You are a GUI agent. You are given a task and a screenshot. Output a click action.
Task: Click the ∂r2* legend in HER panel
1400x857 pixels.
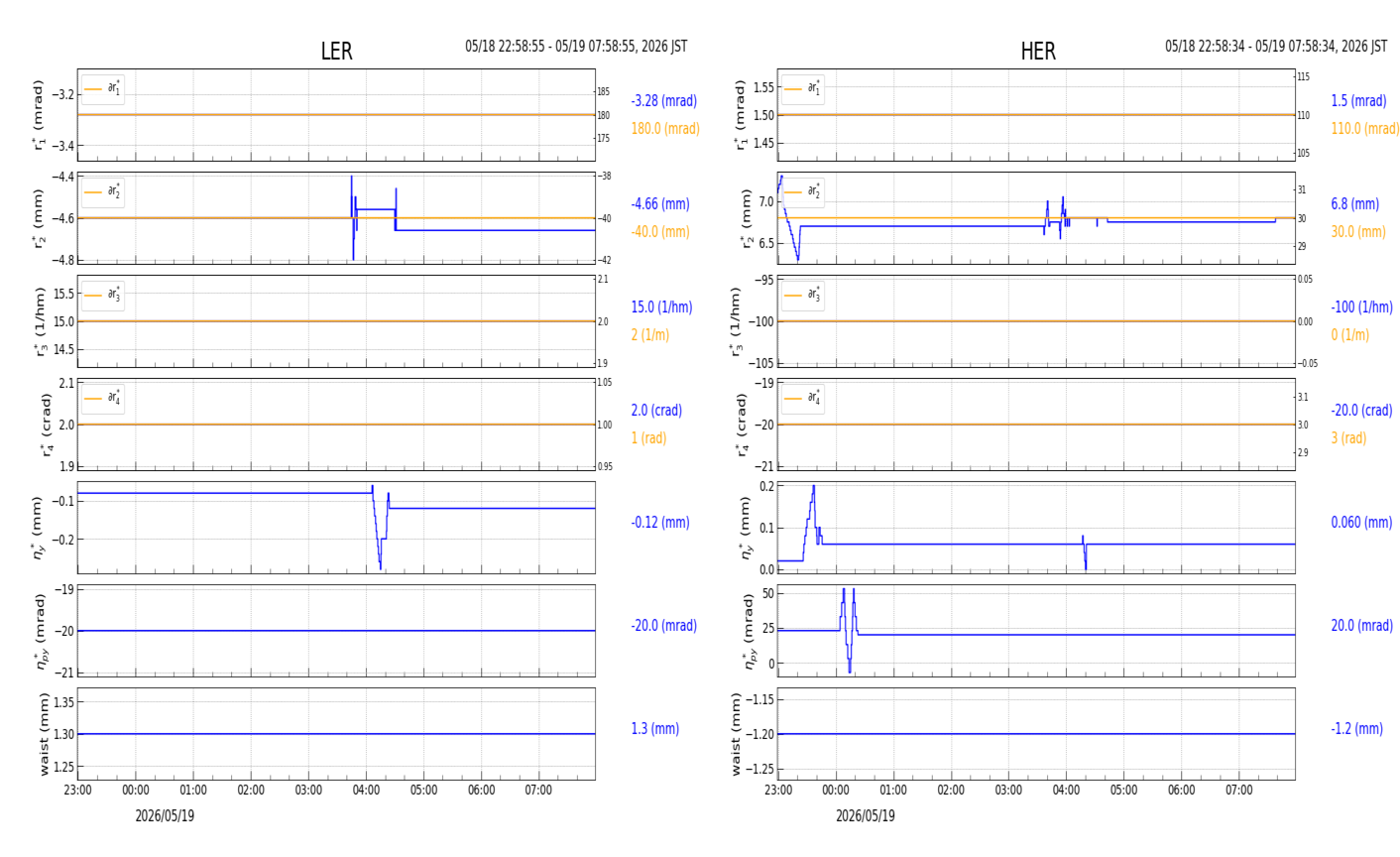tap(803, 192)
